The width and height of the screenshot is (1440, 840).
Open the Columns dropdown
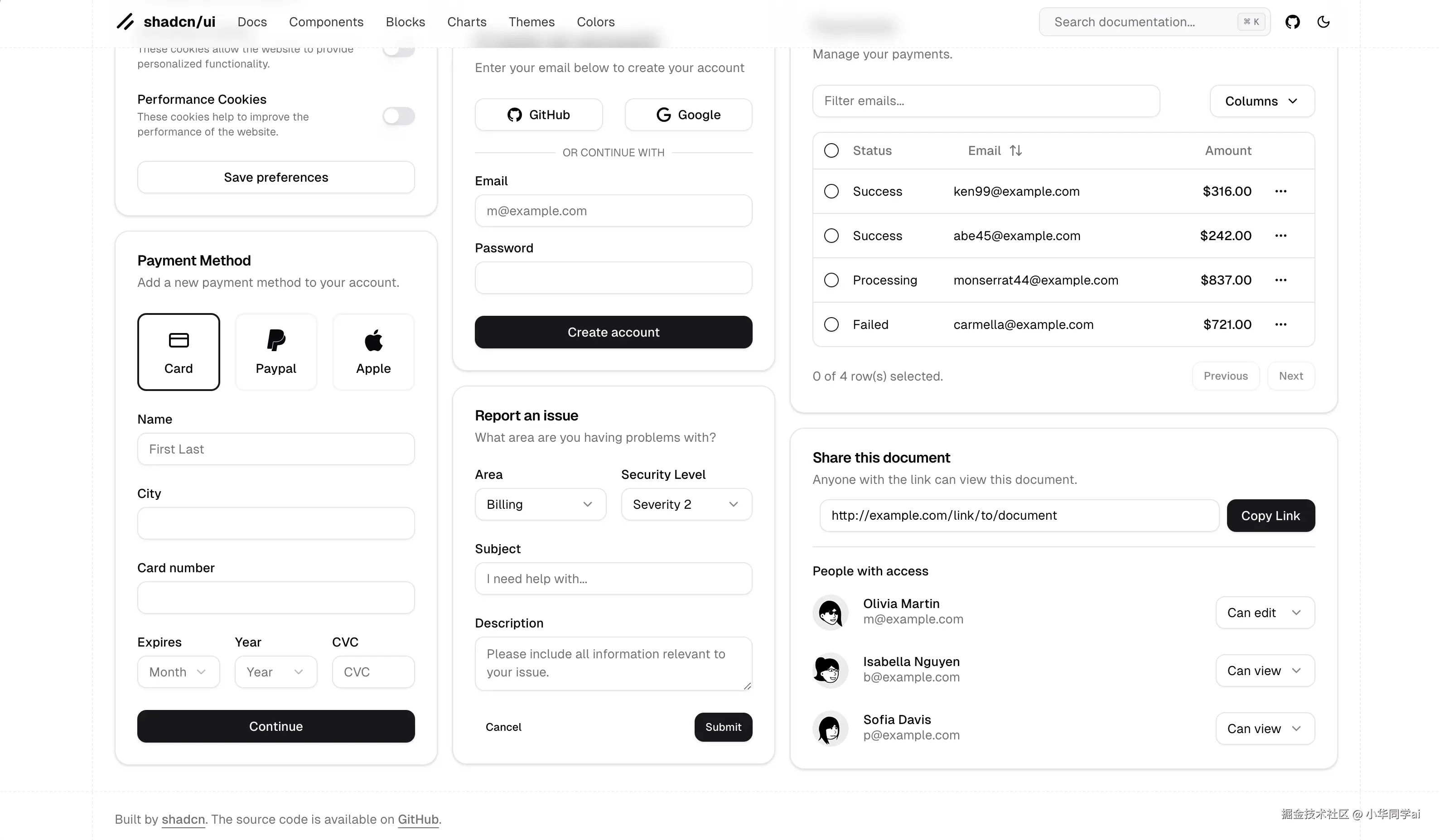pyautogui.click(x=1262, y=101)
